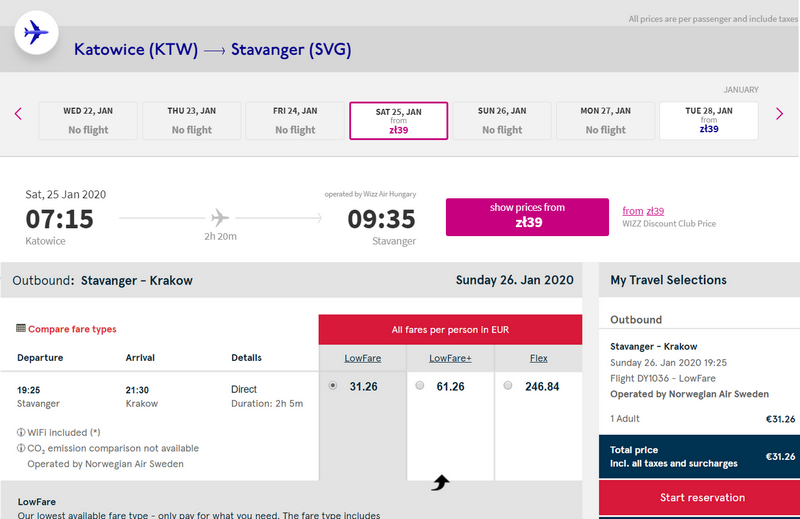
Task: Click the Compare fare types table icon
Action: pos(21,328)
